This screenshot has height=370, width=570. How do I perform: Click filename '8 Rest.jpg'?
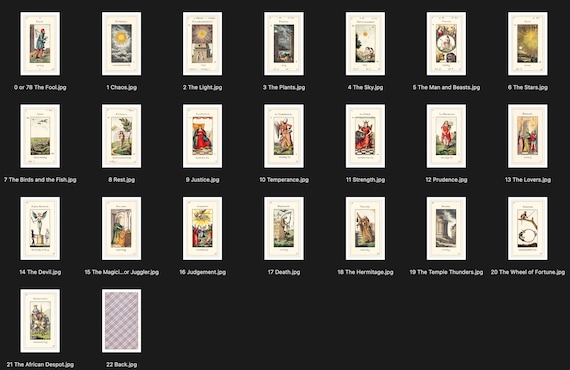(x=121, y=180)
